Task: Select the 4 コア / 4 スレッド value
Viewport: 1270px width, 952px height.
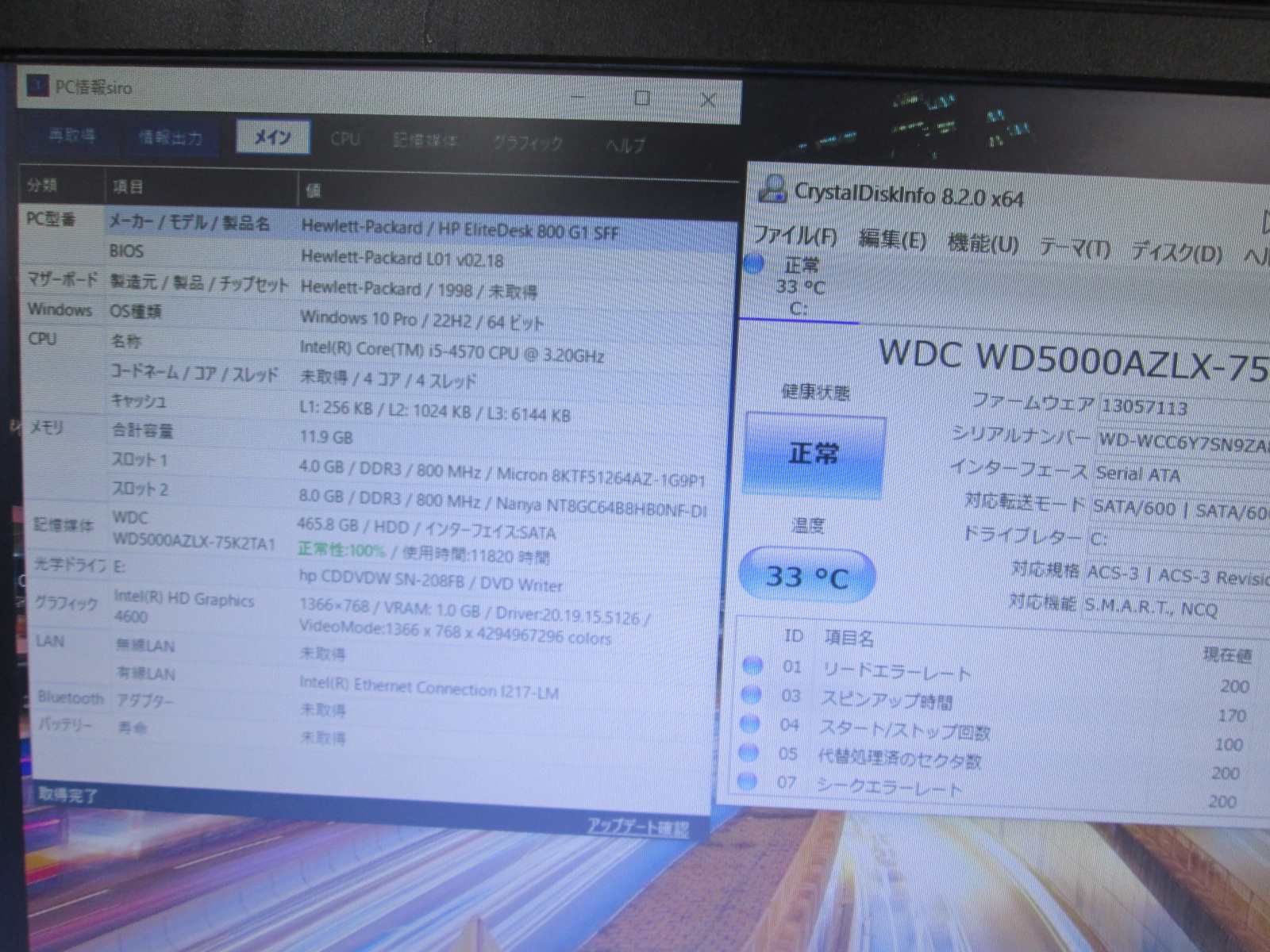Action: [387, 379]
